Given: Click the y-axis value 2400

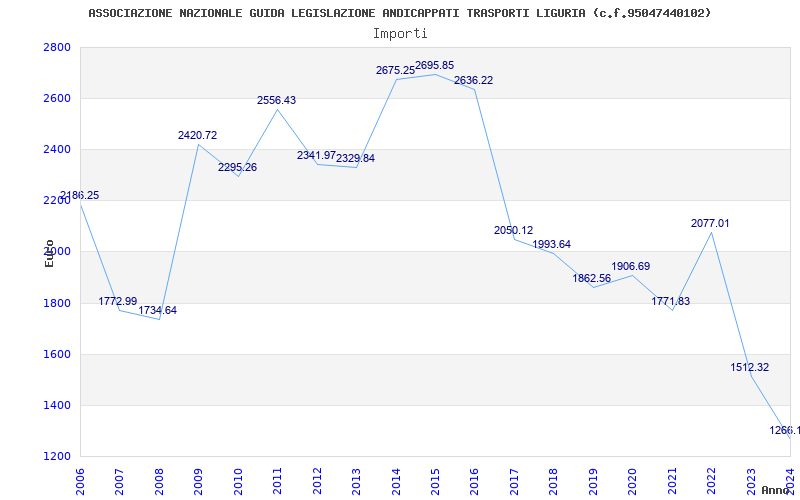Looking at the screenshot, I should pyautogui.click(x=57, y=149).
